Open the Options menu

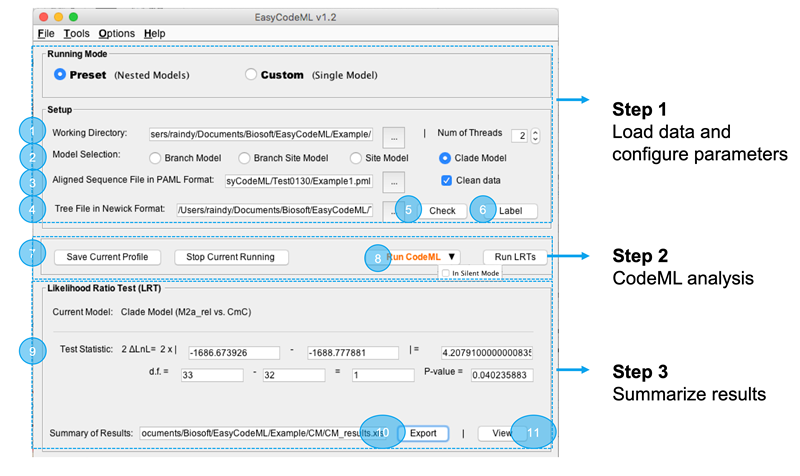[x=117, y=34]
